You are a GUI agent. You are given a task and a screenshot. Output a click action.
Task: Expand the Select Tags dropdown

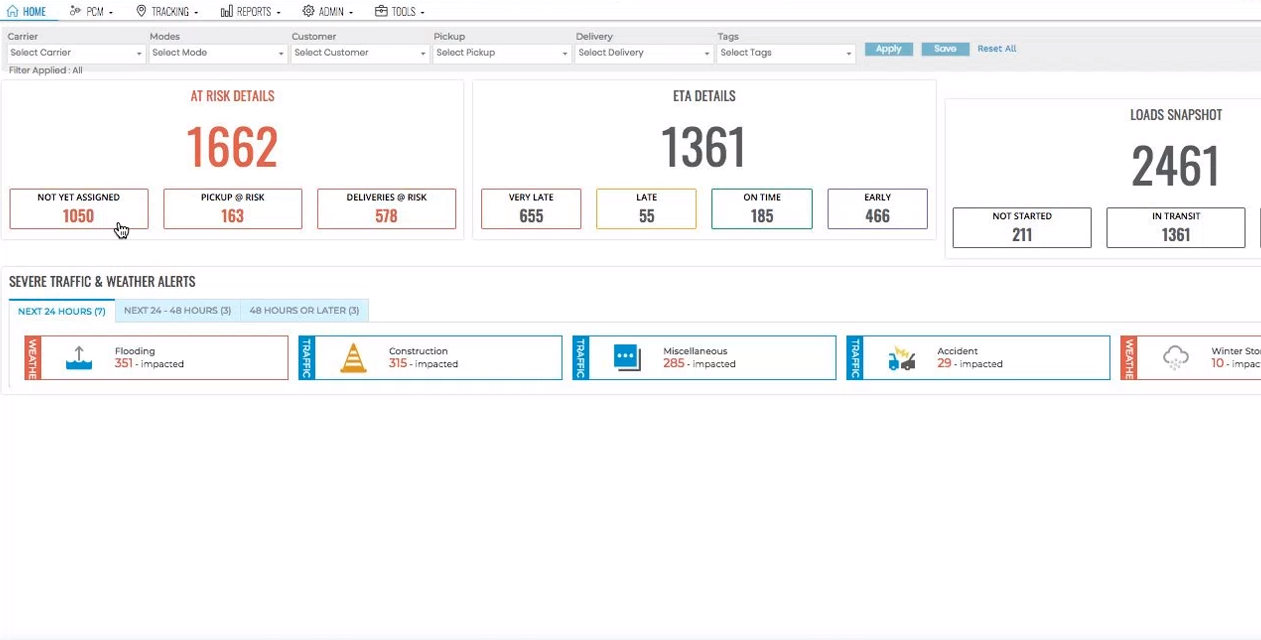(x=786, y=53)
